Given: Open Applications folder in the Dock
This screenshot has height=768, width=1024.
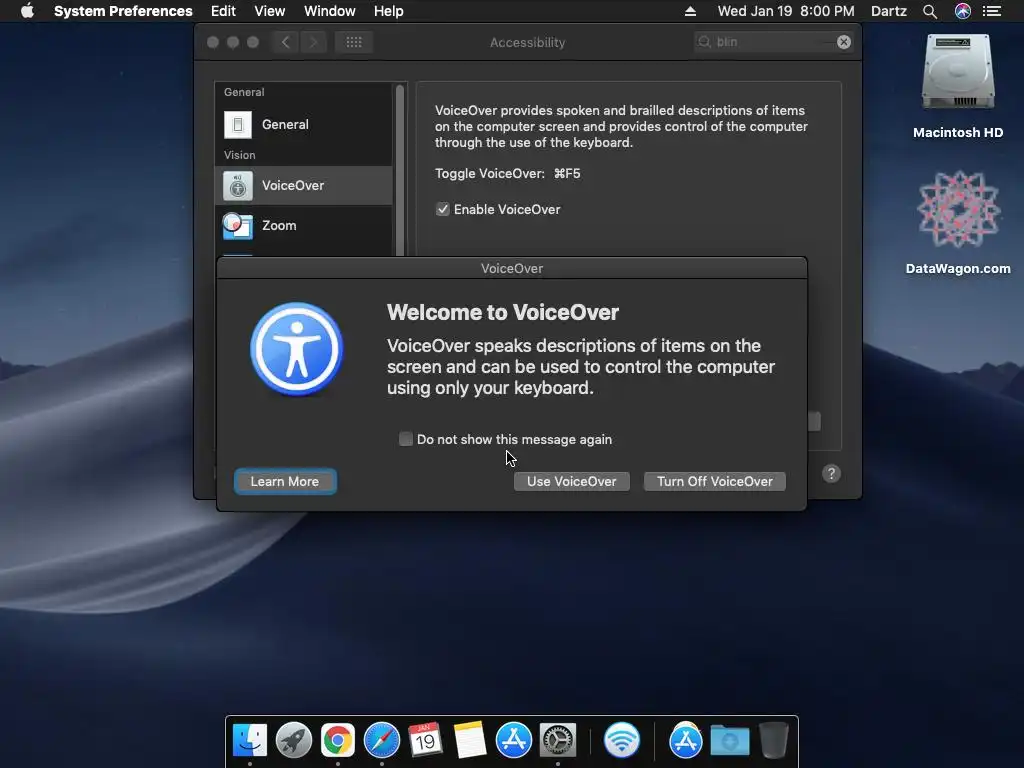Looking at the screenshot, I should click(x=686, y=740).
